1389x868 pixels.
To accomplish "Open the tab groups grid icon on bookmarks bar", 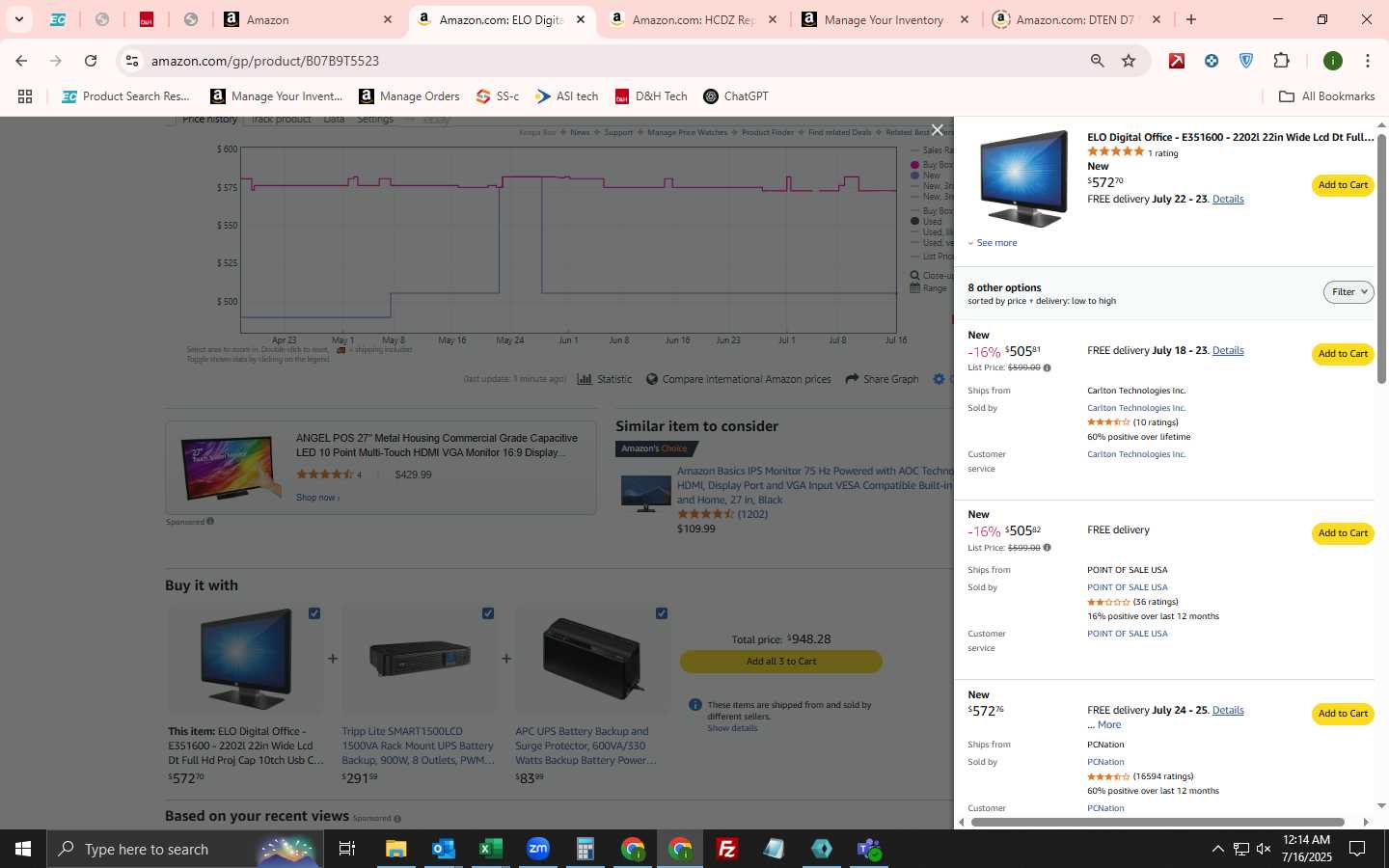I will pyautogui.click(x=25, y=96).
